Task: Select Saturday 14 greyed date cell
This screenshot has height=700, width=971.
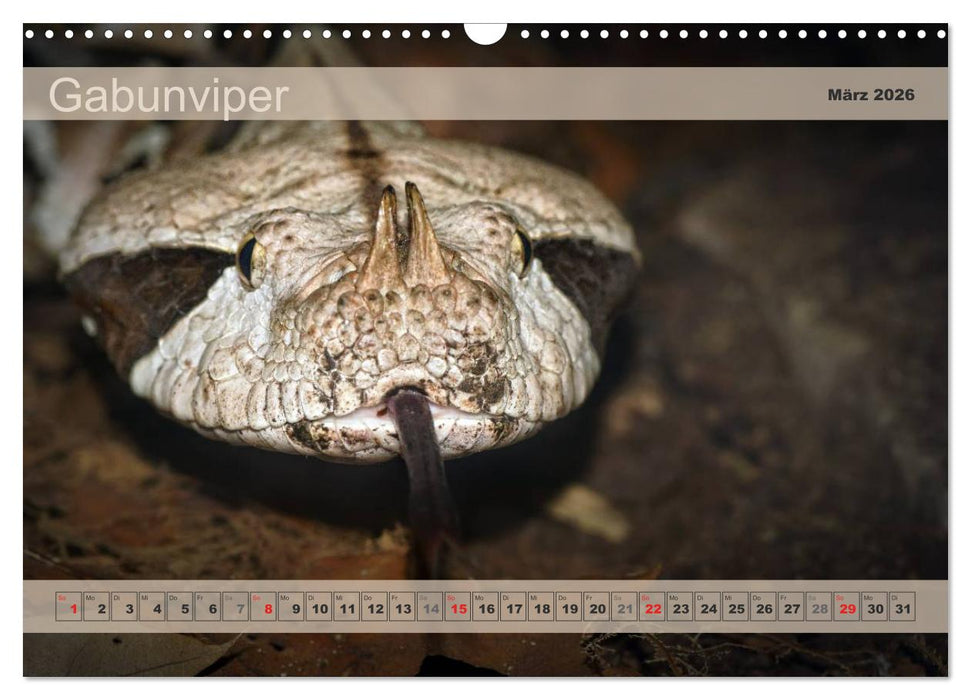Action: point(430,607)
